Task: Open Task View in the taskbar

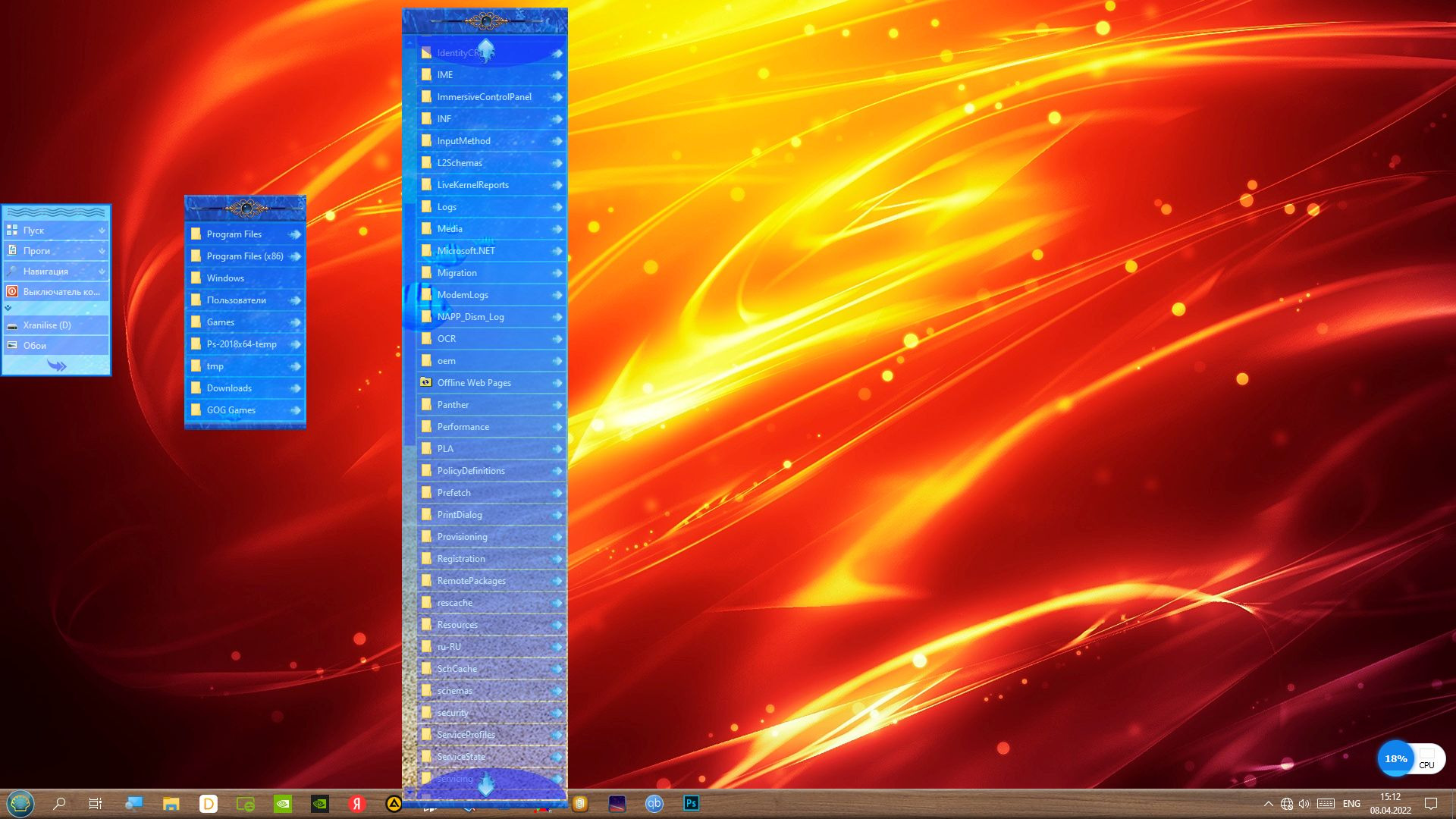Action: coord(96,803)
